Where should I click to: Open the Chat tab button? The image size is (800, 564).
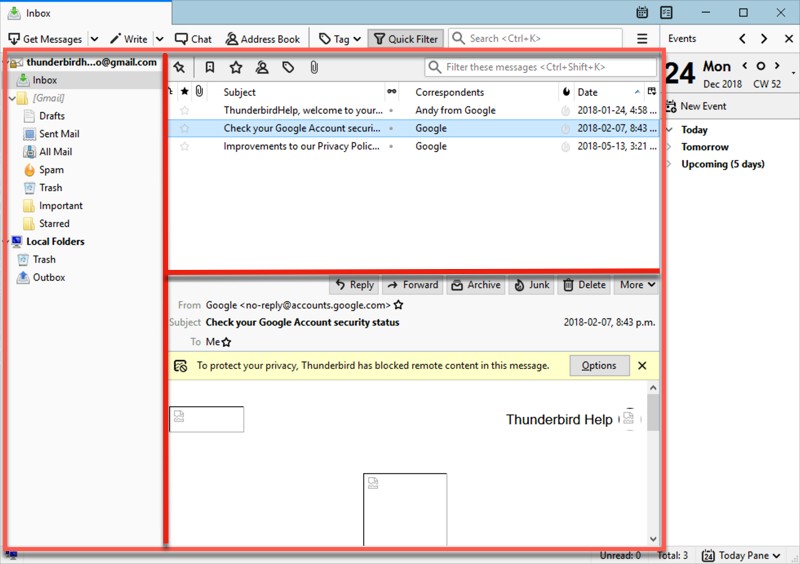coord(193,39)
